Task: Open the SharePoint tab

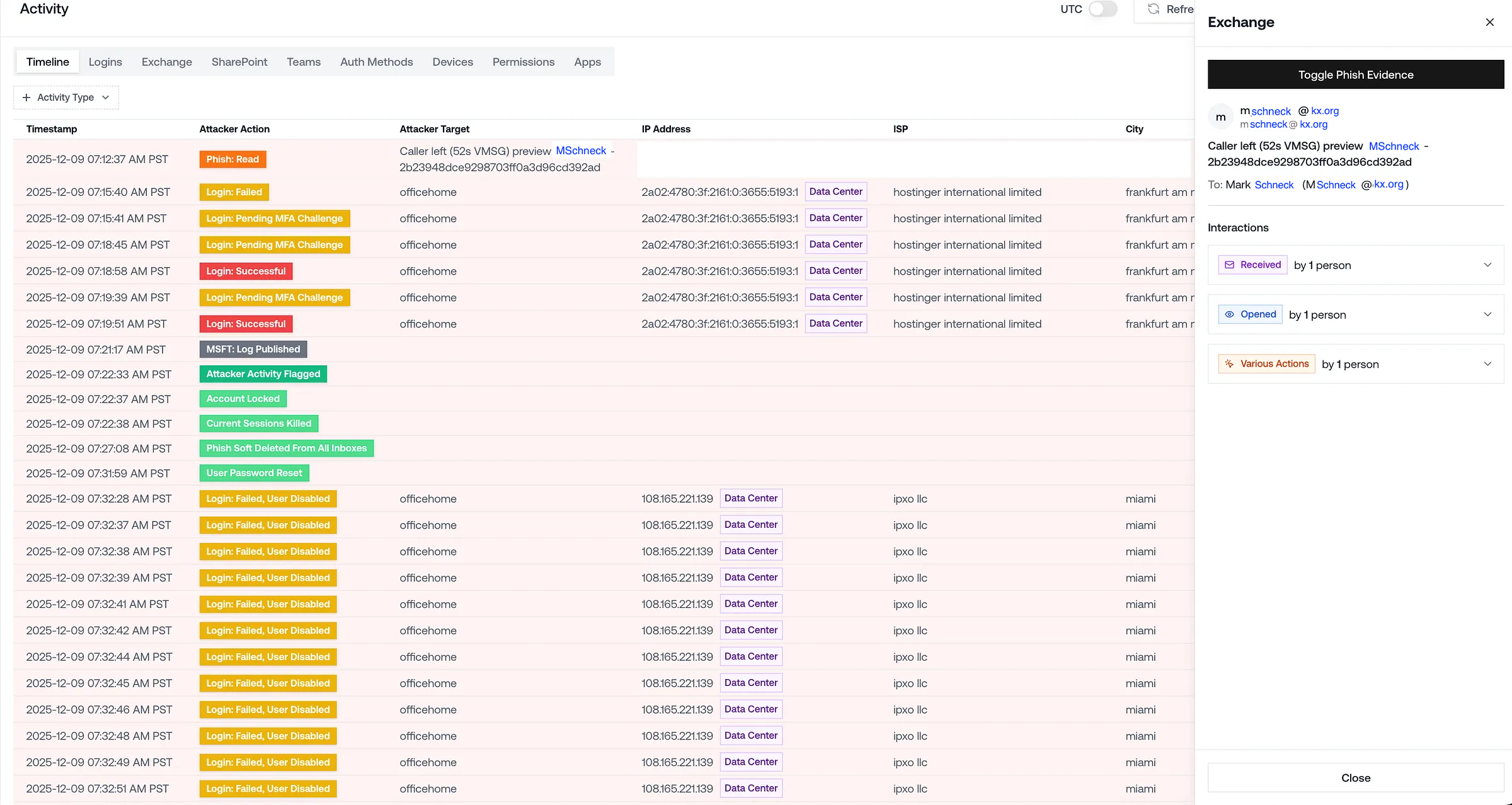Action: click(239, 62)
